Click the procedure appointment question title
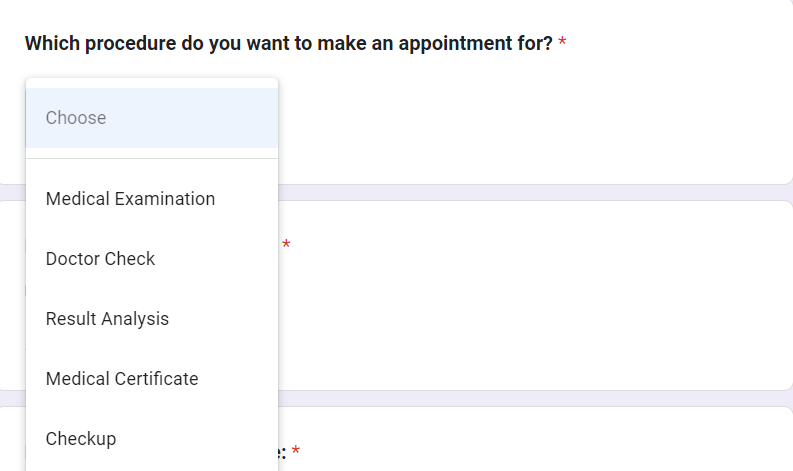This screenshot has height=471, width=793. [288, 44]
